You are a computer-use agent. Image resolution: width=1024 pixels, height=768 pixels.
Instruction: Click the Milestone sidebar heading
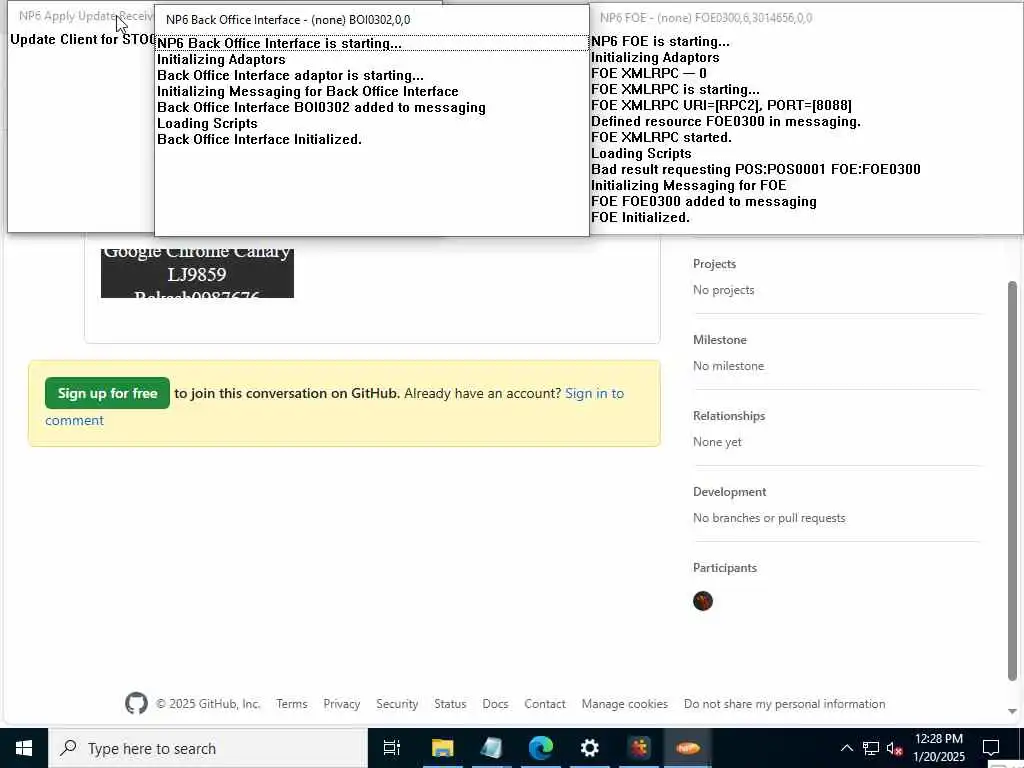720,340
